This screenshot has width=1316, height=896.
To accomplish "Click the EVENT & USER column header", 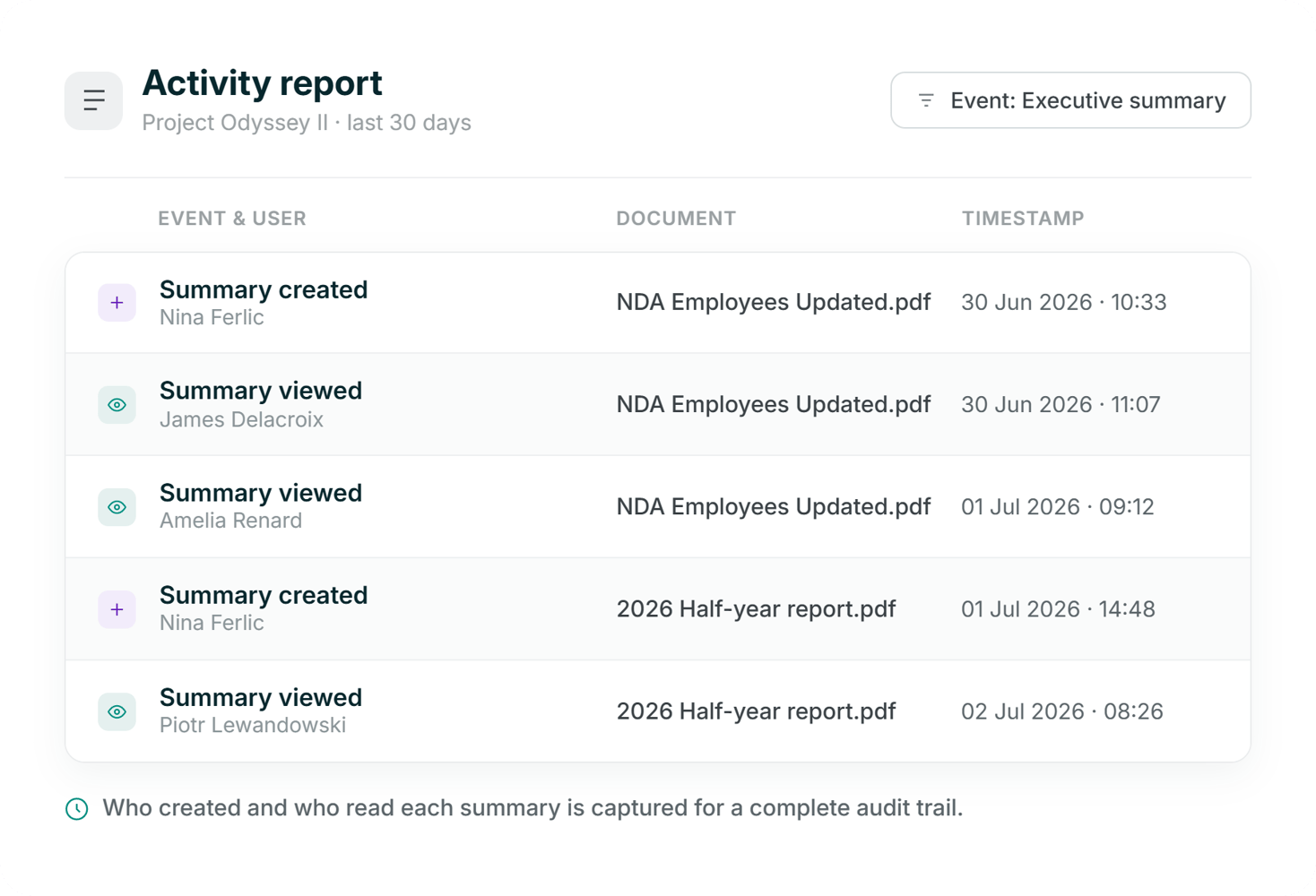I will point(232,219).
